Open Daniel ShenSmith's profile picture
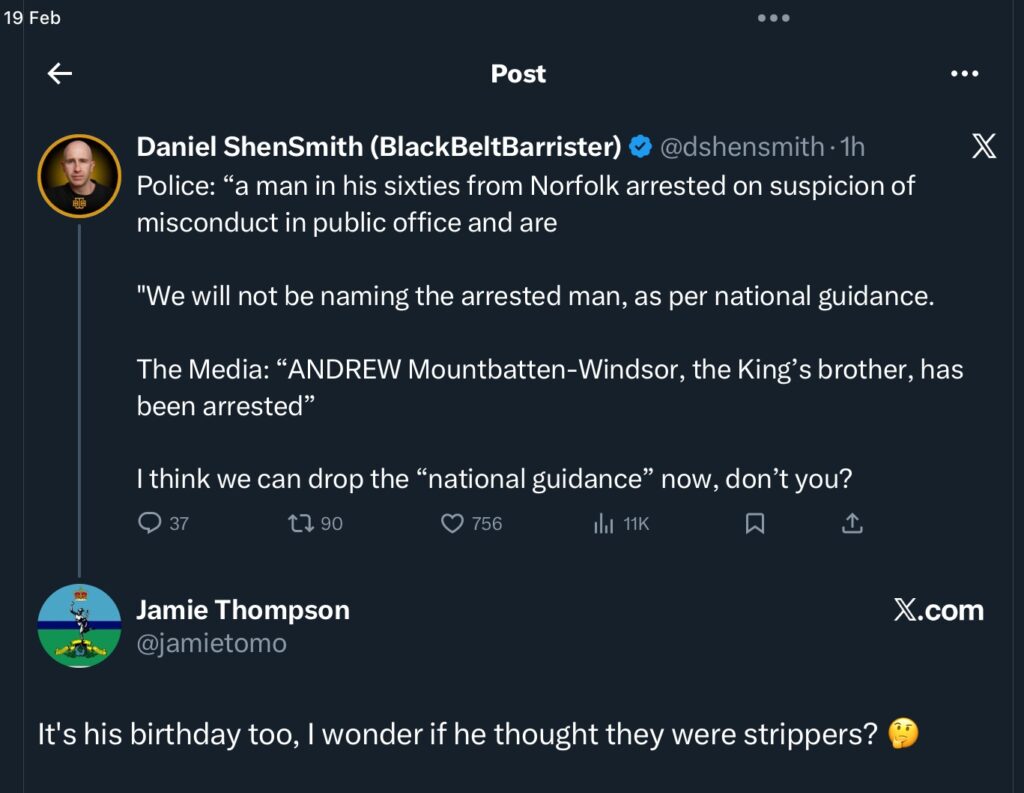 coord(79,175)
